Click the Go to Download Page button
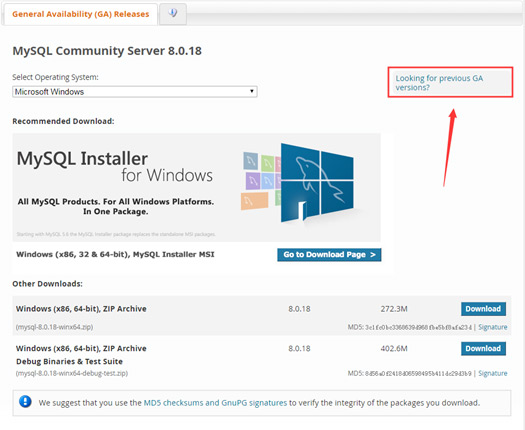This screenshot has width=525, height=430. [x=329, y=255]
